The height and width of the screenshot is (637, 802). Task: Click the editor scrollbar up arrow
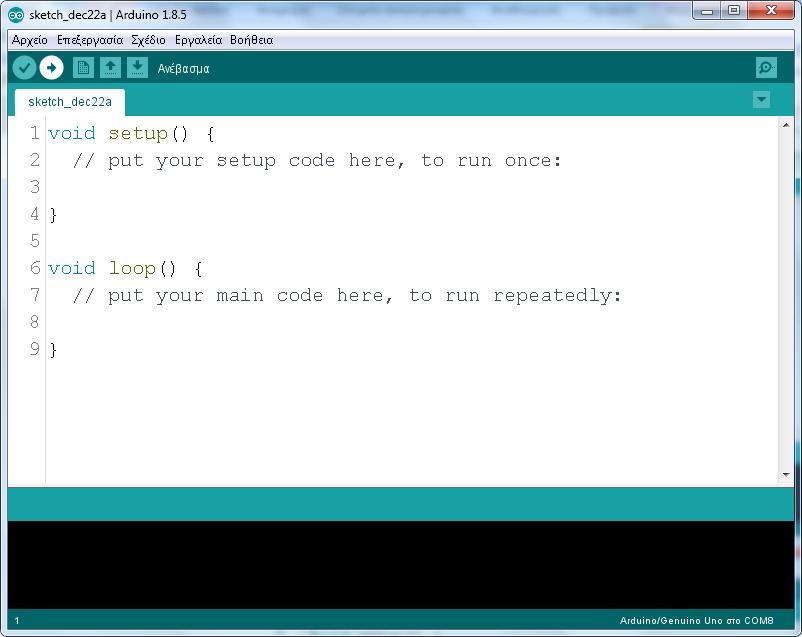tap(786, 125)
